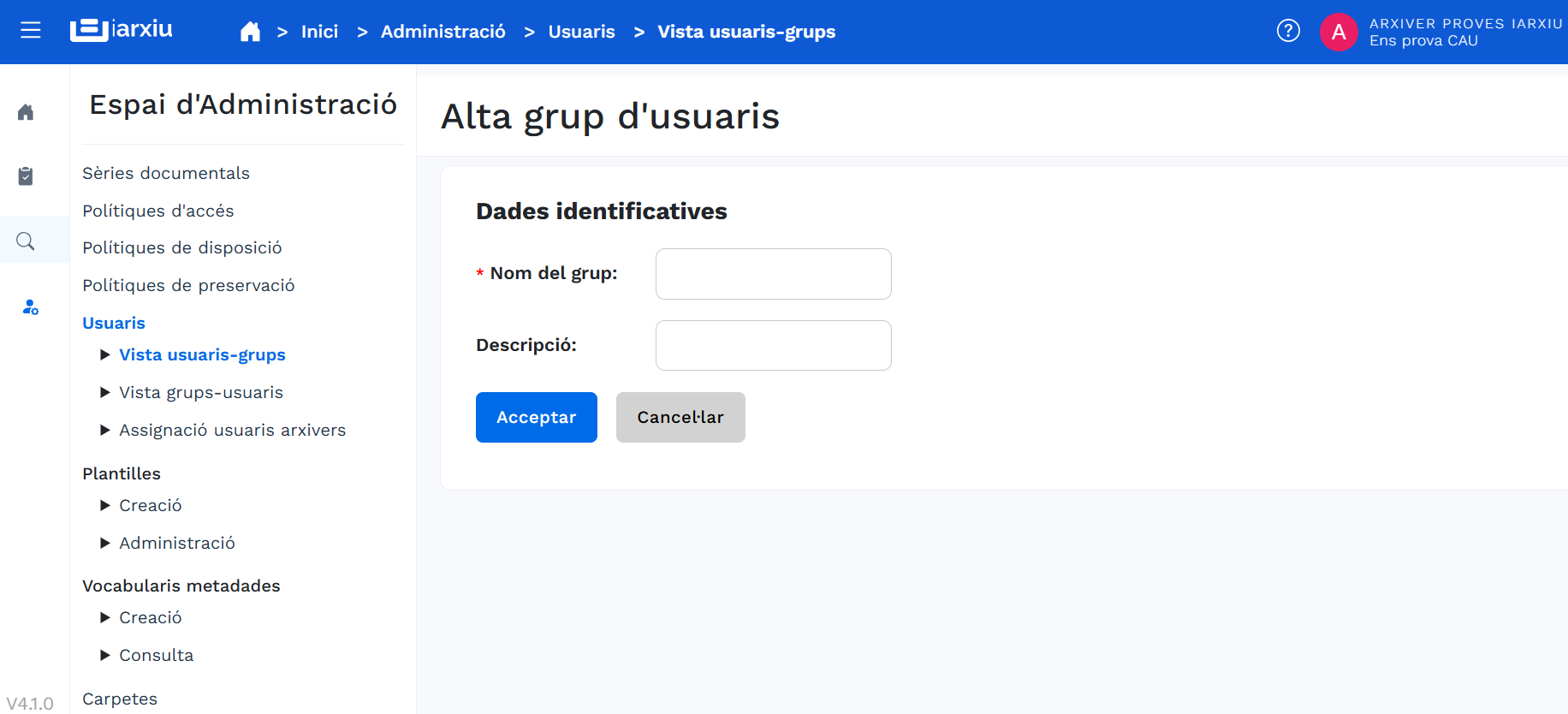The height and width of the screenshot is (714, 1568).
Task: Click the Cancel·lar button
Action: (x=680, y=417)
